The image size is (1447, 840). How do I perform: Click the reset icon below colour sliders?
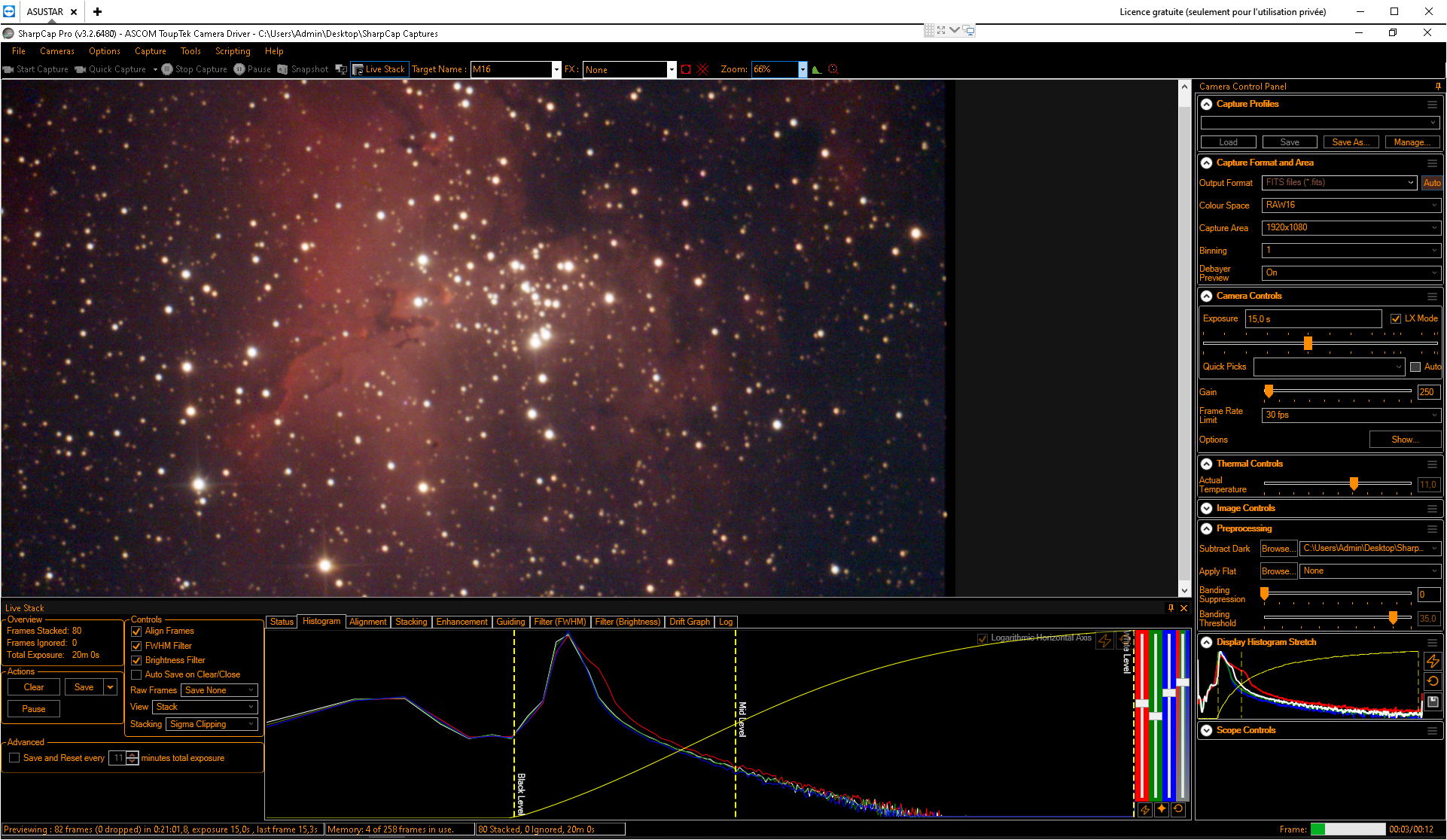coord(1178,809)
